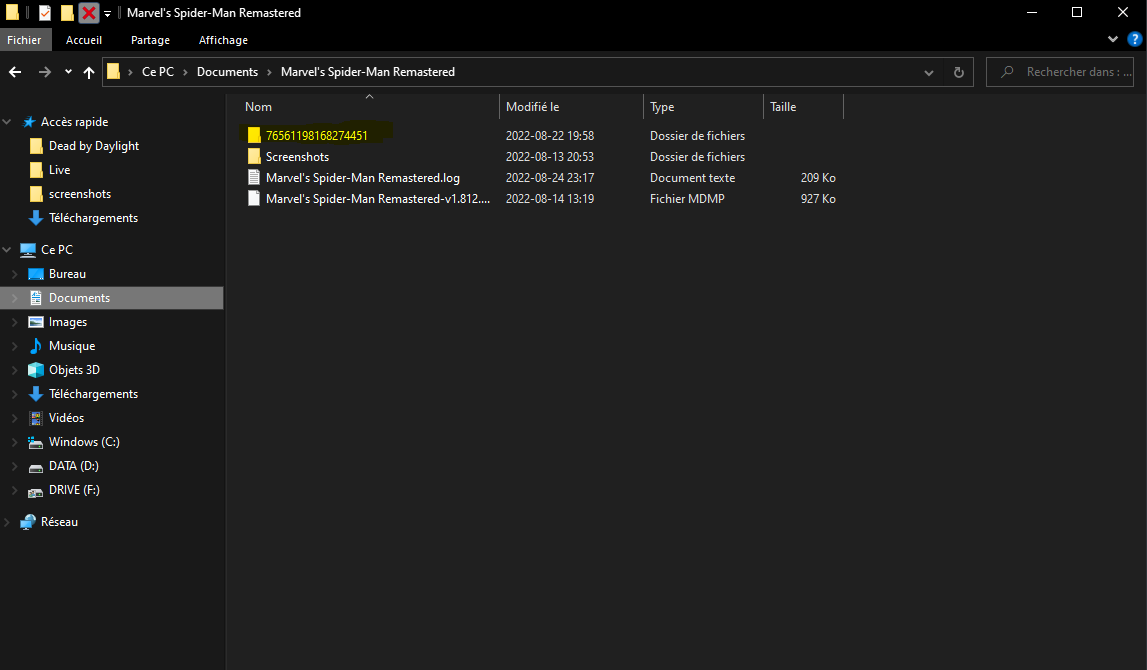Select Documents in the sidebar
Viewport: 1147px width, 670px height.
[79, 298]
